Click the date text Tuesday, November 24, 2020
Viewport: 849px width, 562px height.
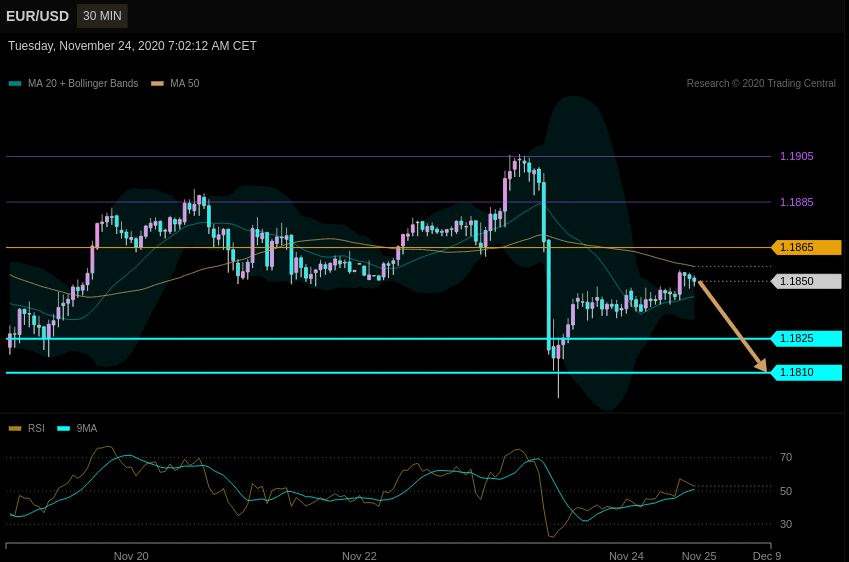[86, 46]
